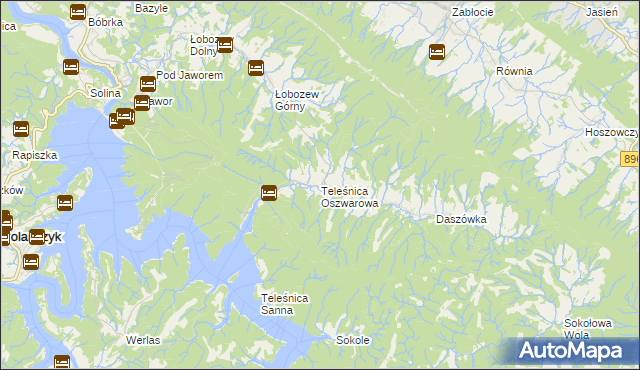Select the Rapiszka label
The image size is (640, 370).
[x=35, y=155]
